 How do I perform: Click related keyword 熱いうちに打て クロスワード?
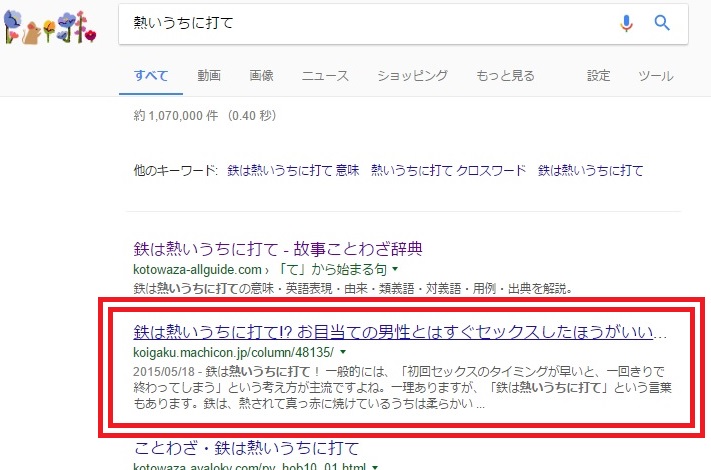click(448, 170)
